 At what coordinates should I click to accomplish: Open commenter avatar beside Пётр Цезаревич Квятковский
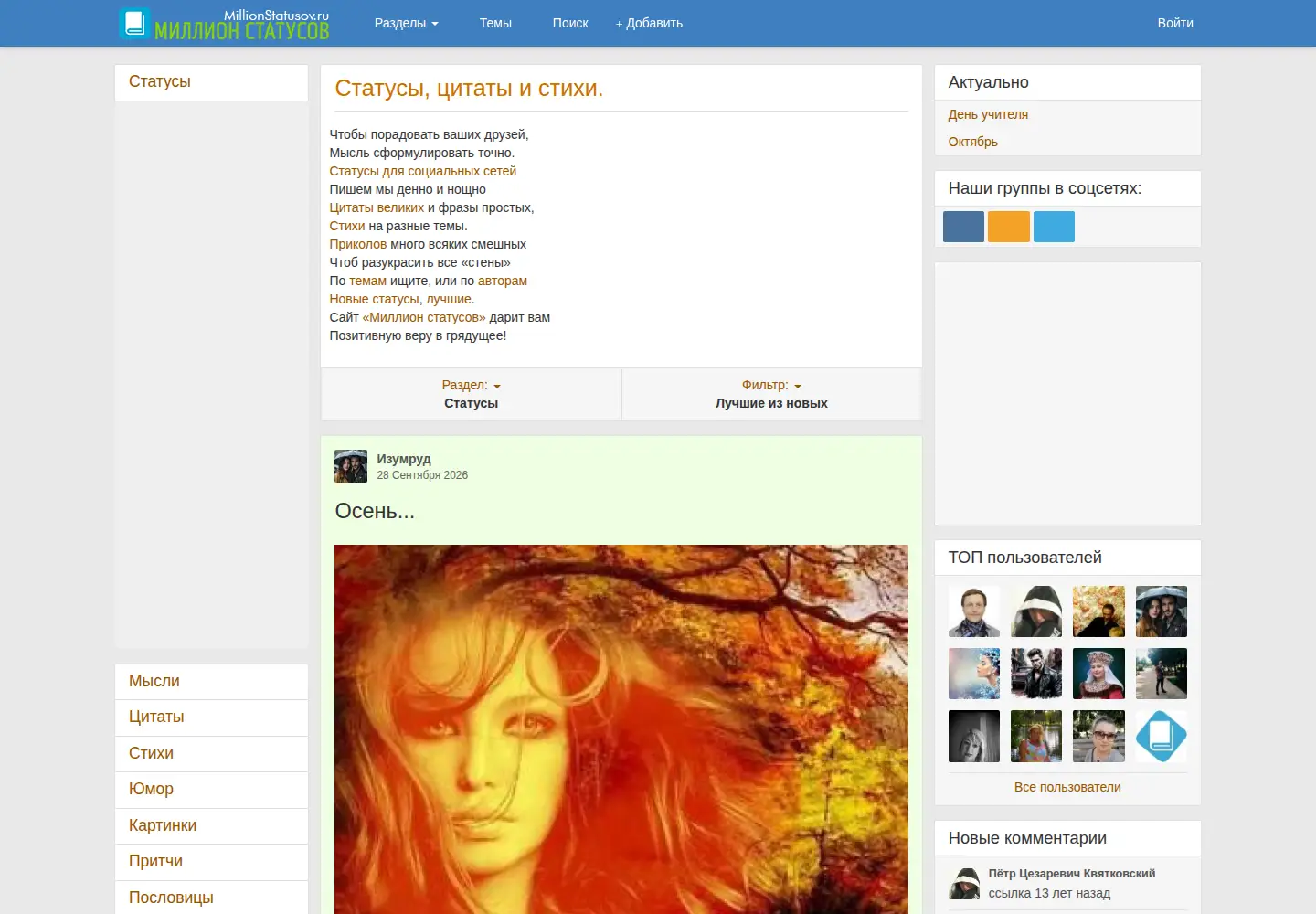pos(964,884)
